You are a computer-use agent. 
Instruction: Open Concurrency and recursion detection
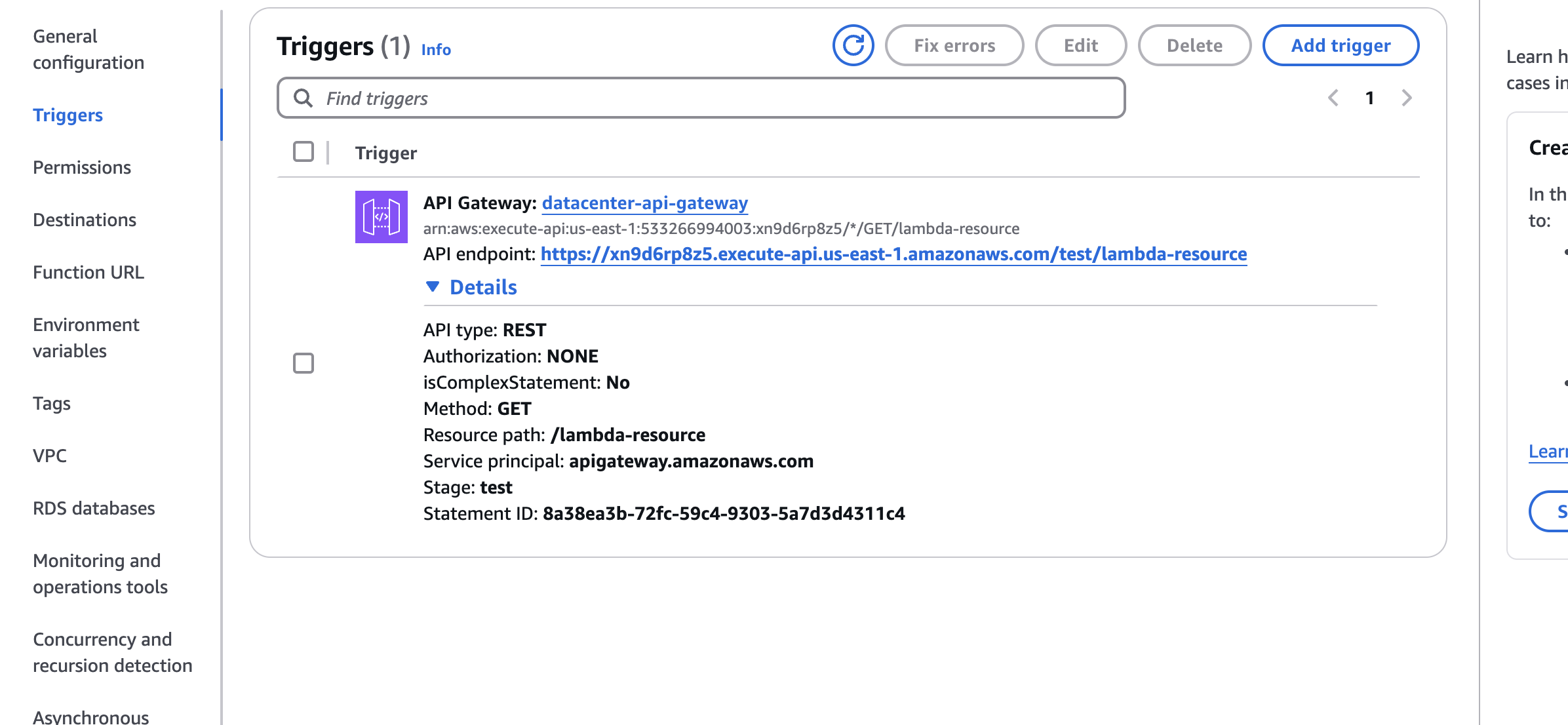pos(113,652)
